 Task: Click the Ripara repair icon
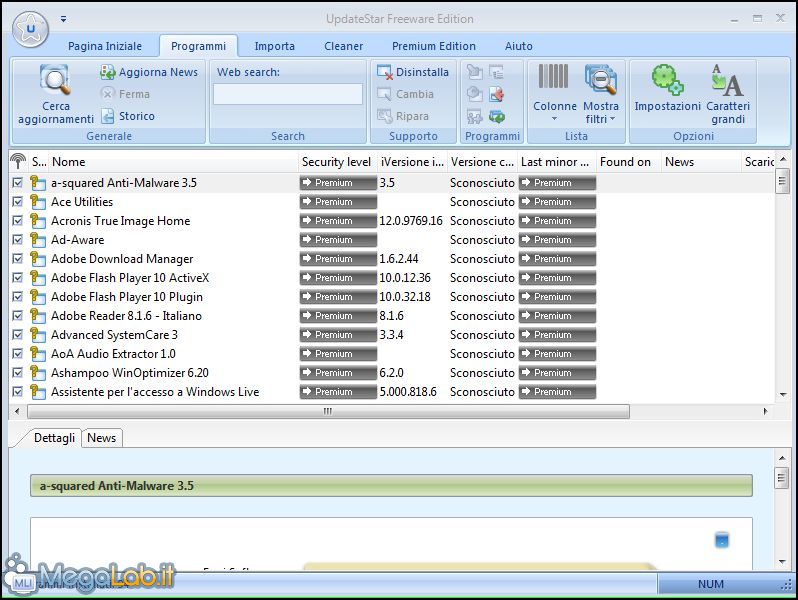tap(384, 116)
